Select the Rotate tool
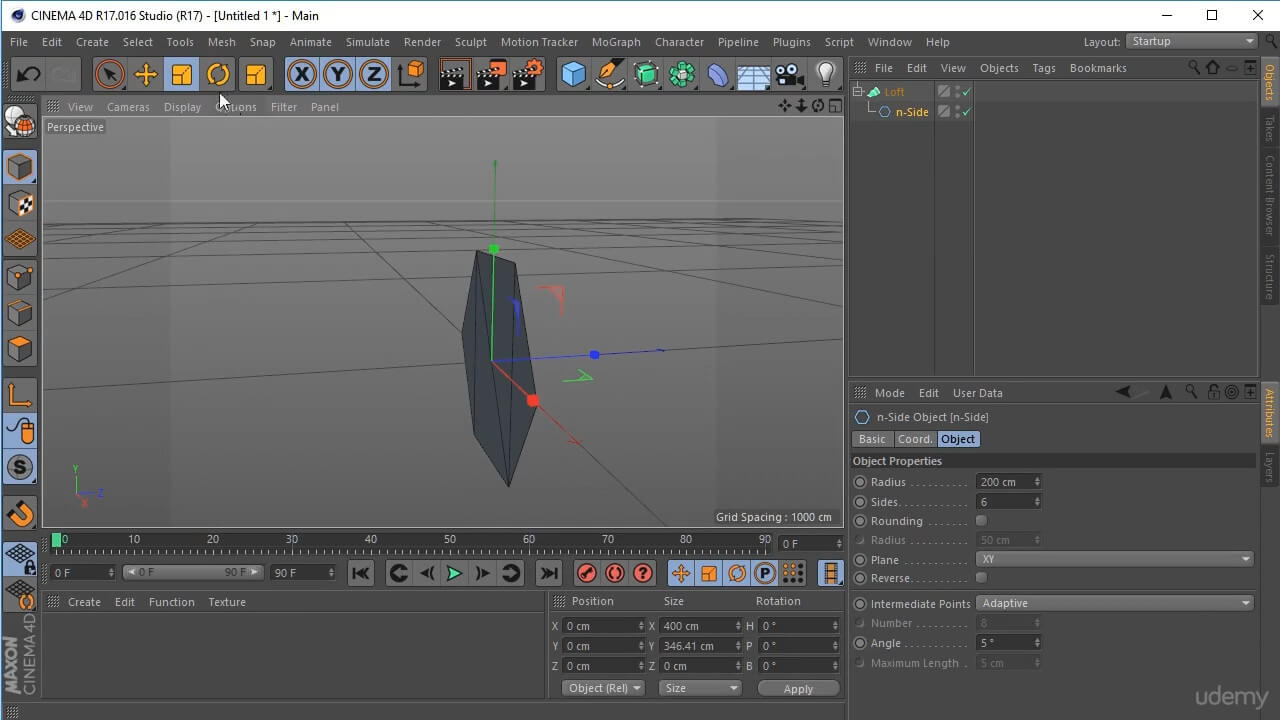 coord(218,75)
